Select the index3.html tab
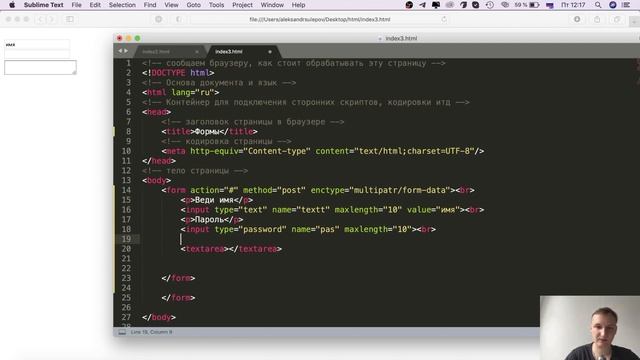 click(244, 51)
